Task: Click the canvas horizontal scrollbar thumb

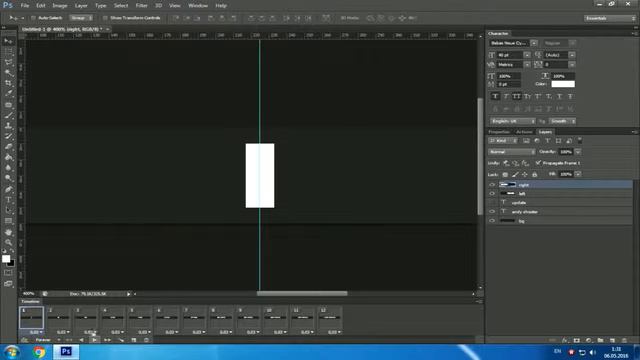Action: click(x=302, y=293)
